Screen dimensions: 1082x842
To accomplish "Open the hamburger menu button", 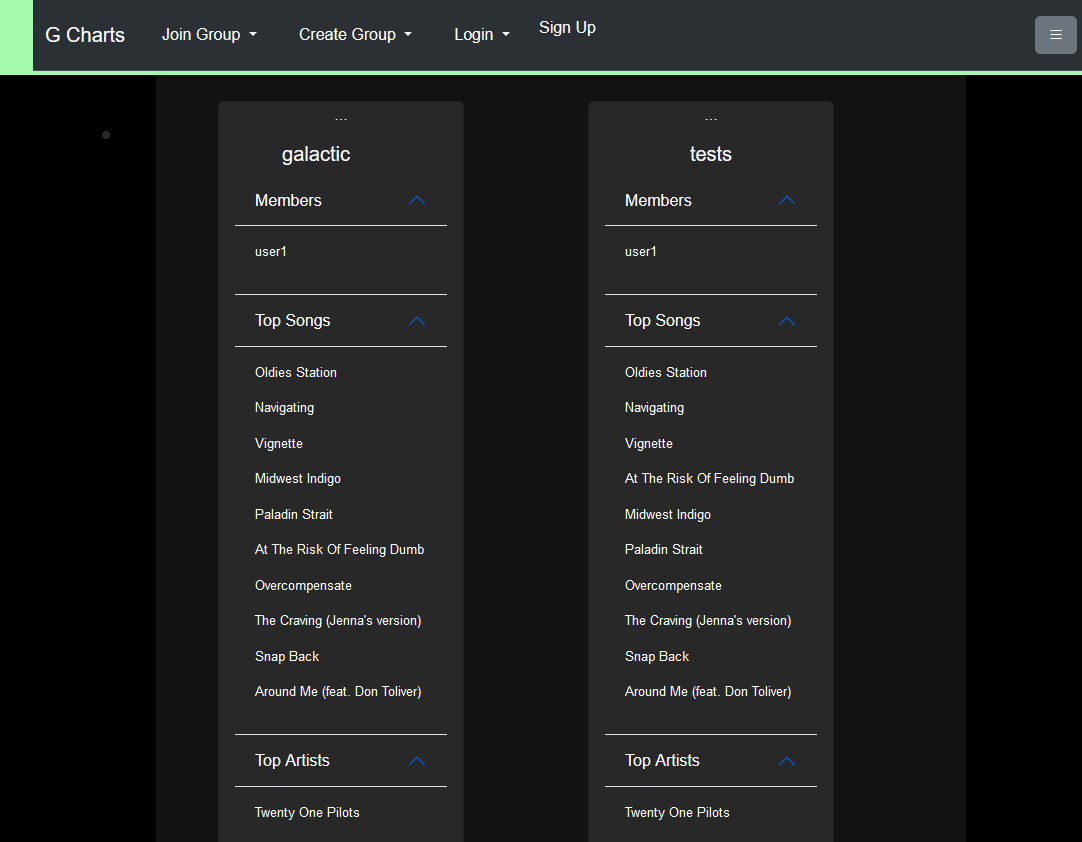I will point(1055,35).
